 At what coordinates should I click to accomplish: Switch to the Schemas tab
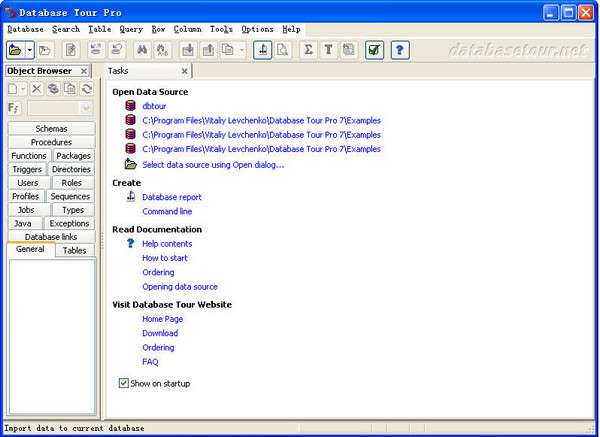point(51,129)
